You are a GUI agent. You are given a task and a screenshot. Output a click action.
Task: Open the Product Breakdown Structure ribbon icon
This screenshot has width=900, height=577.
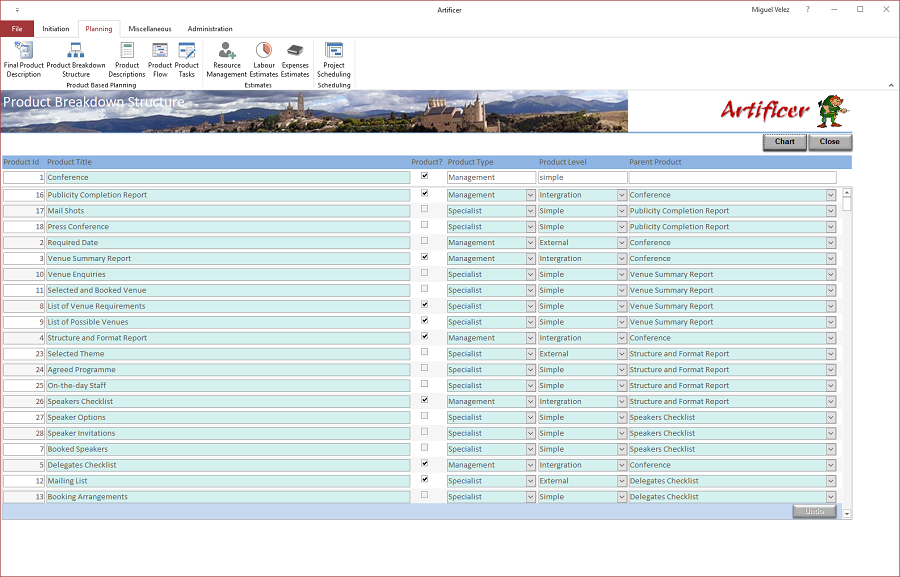pyautogui.click(x=76, y=60)
